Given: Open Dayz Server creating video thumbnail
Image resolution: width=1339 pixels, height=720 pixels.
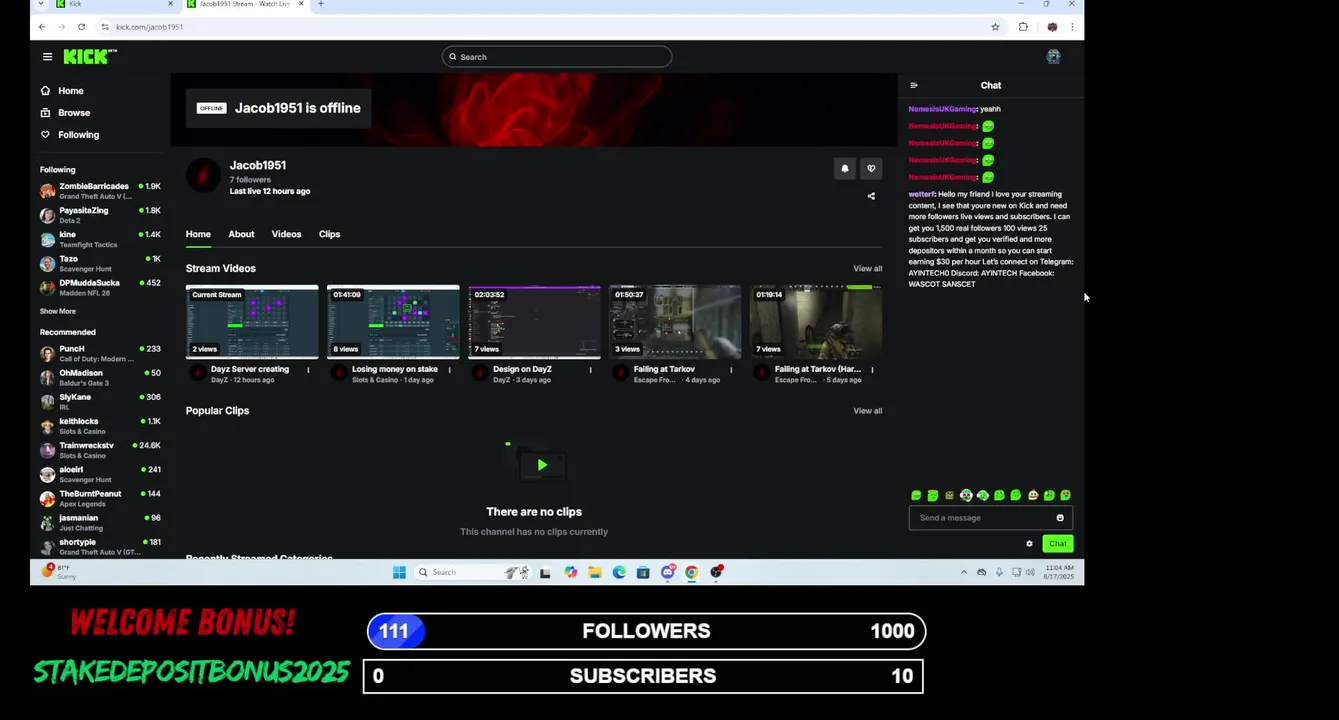Looking at the screenshot, I should [252, 322].
